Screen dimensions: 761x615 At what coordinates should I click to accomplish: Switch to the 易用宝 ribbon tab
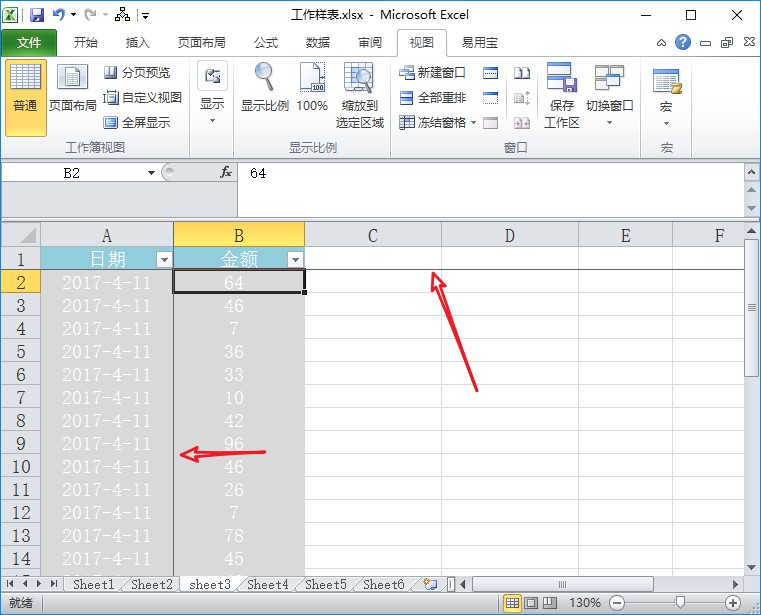(480, 43)
